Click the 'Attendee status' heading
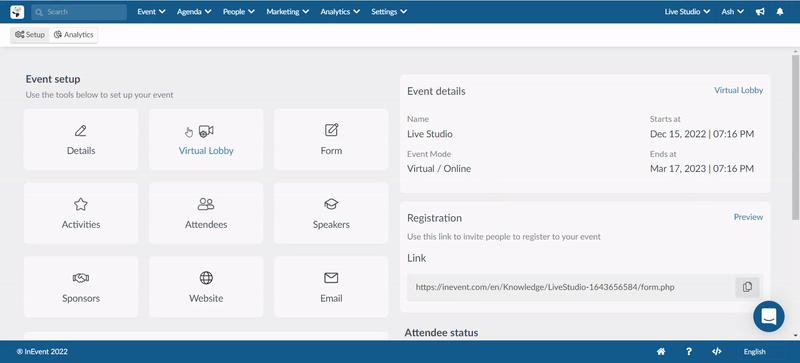 [441, 333]
